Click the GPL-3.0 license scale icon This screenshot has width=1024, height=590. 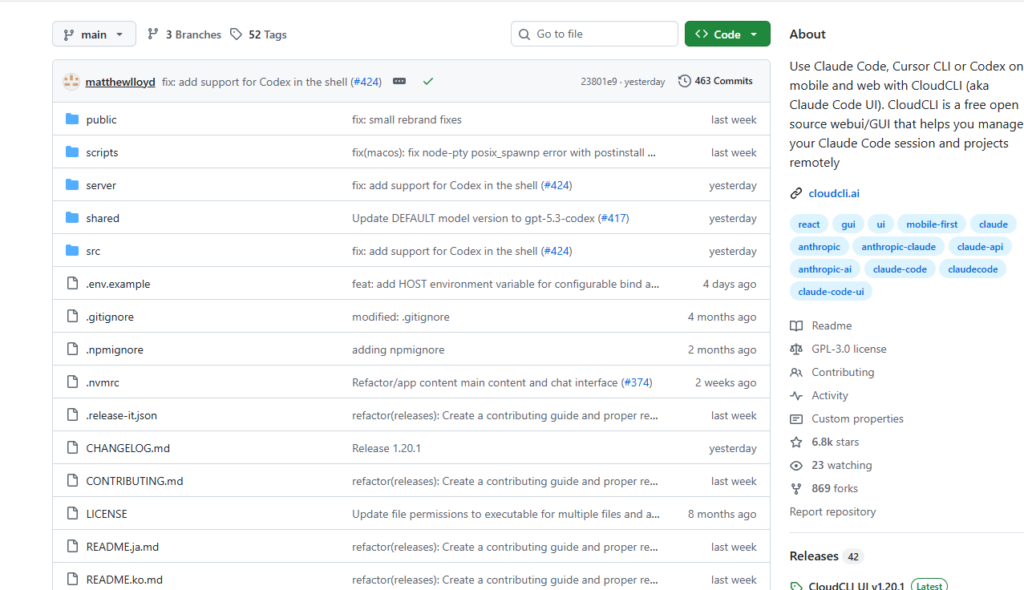[796, 350]
